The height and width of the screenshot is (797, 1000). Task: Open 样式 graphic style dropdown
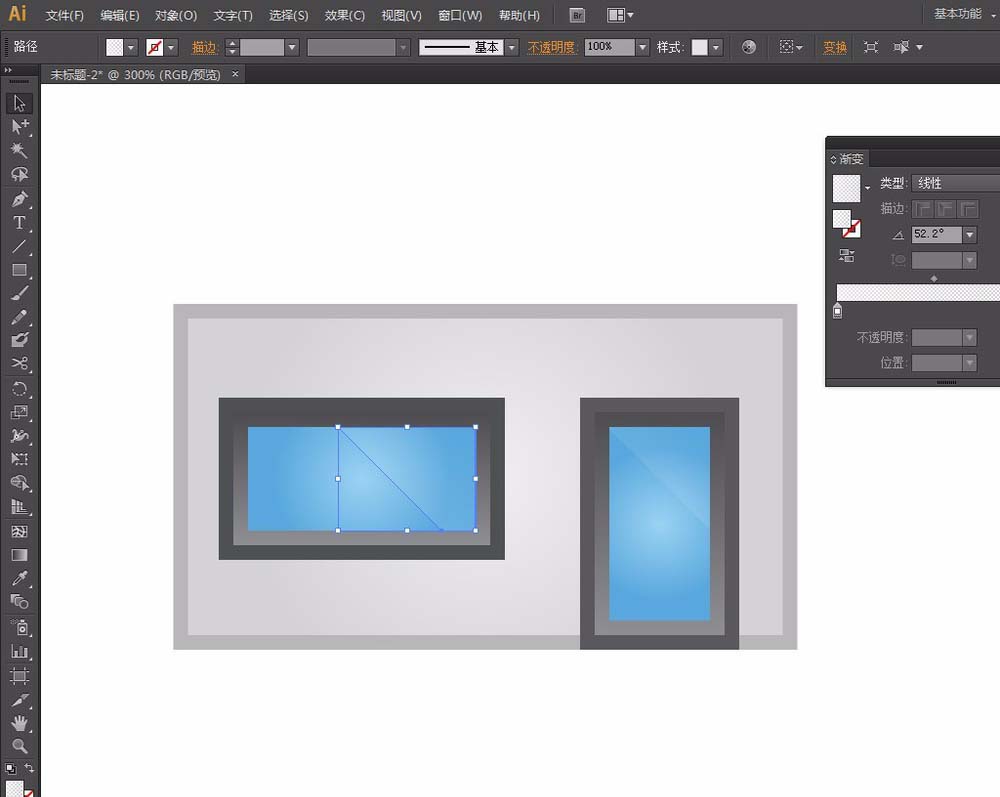pyautogui.click(x=716, y=47)
